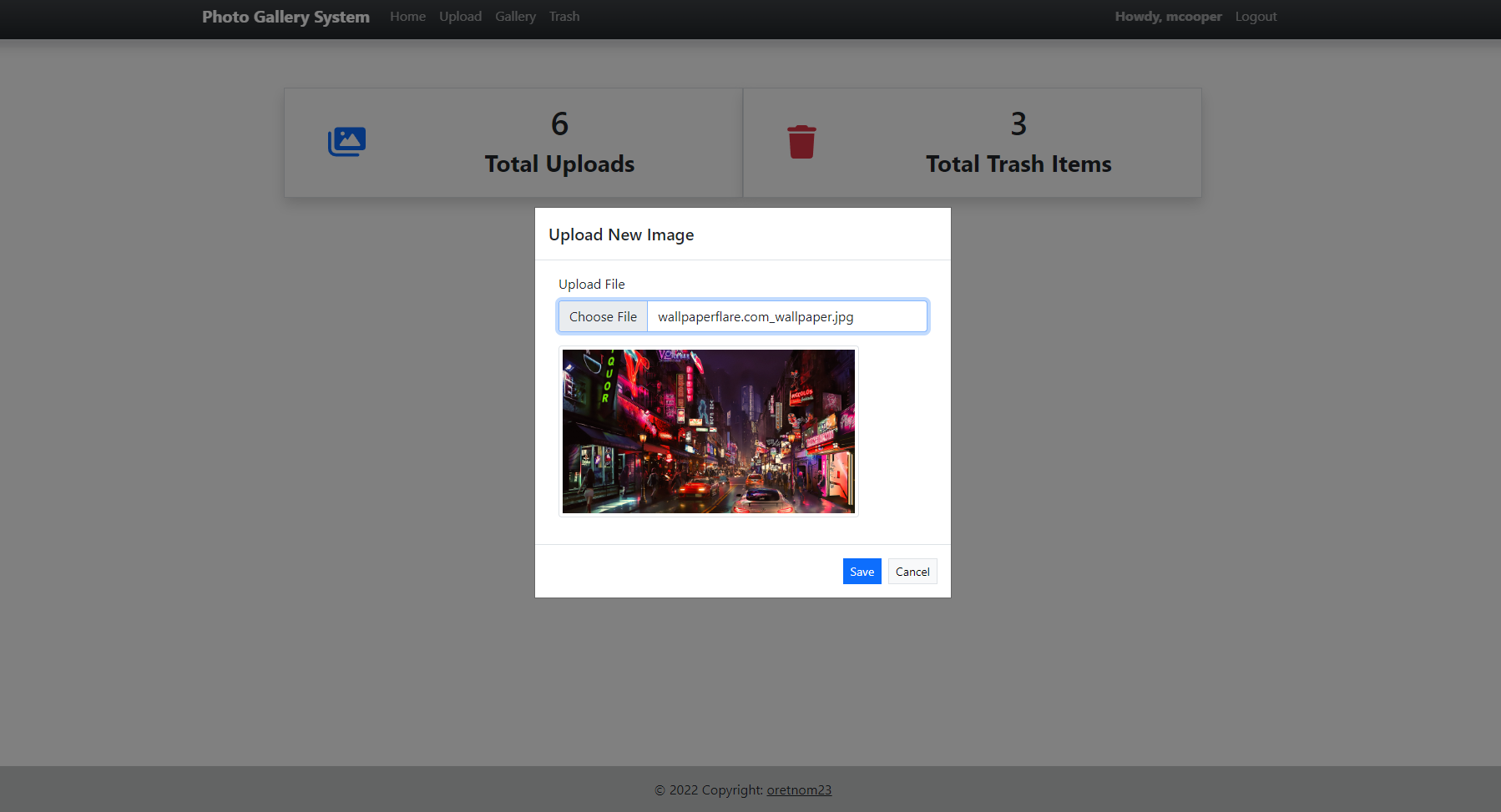Image resolution: width=1501 pixels, height=812 pixels.
Task: Click the Total Uploads count 6
Action: 559,124
